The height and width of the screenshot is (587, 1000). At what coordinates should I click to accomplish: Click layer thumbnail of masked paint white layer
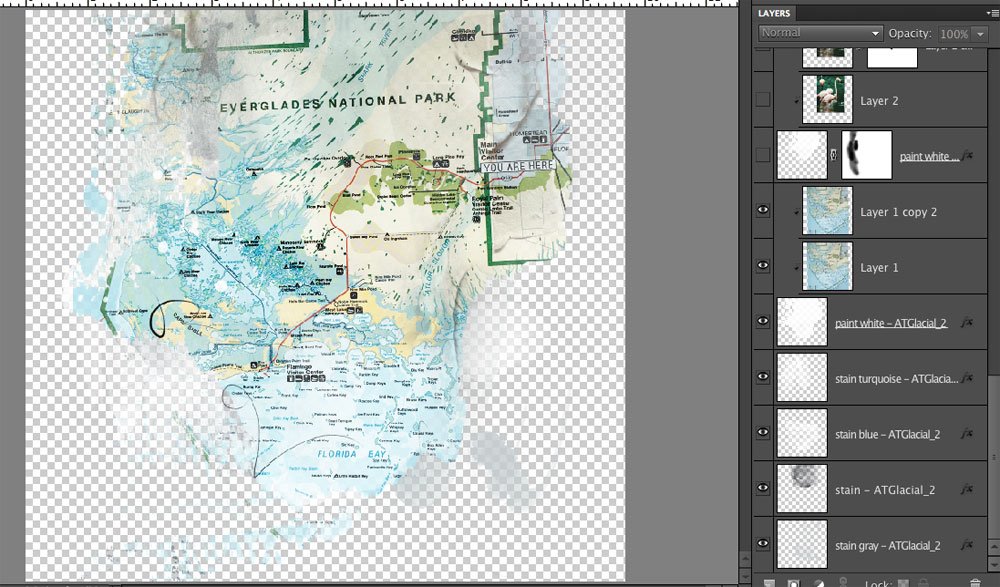coord(802,155)
